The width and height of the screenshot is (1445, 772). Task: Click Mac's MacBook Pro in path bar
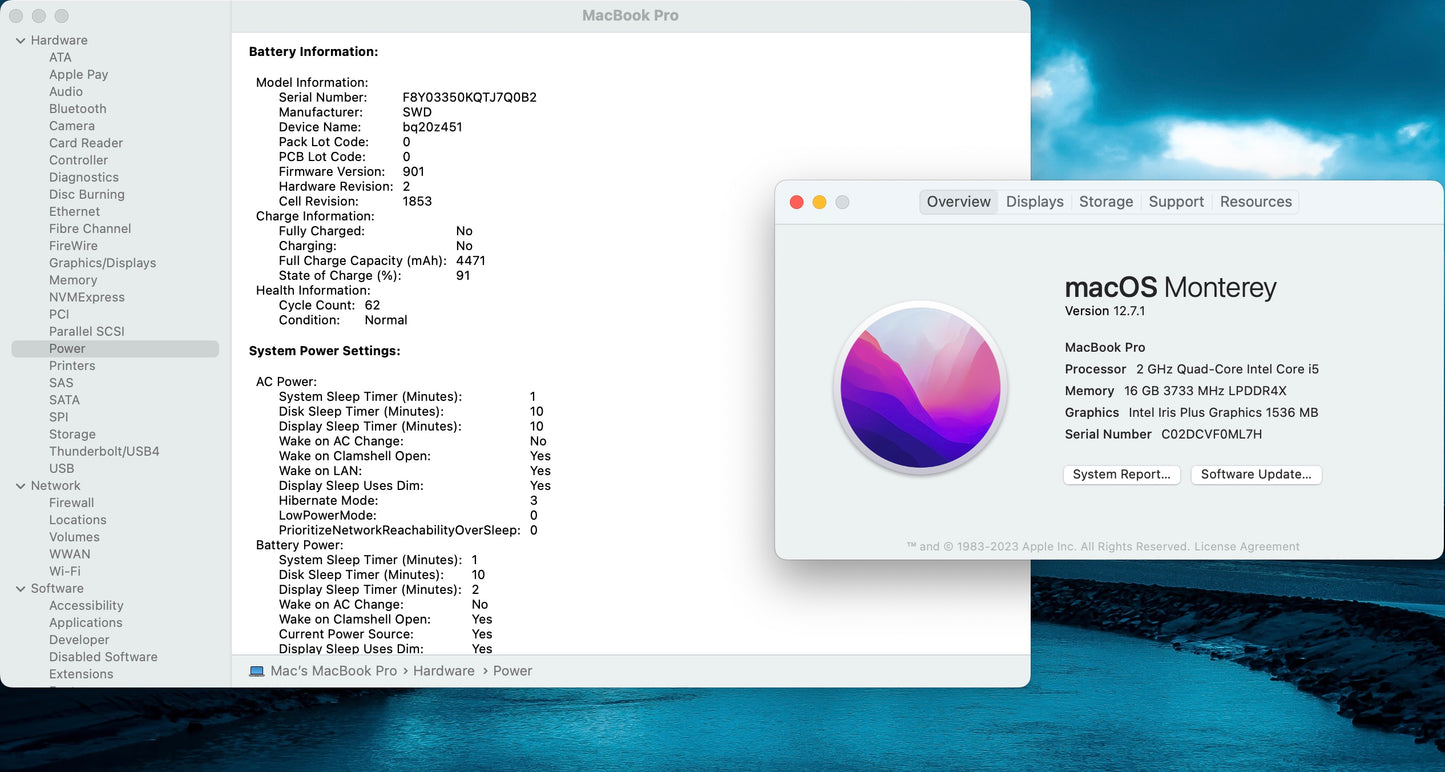click(334, 671)
